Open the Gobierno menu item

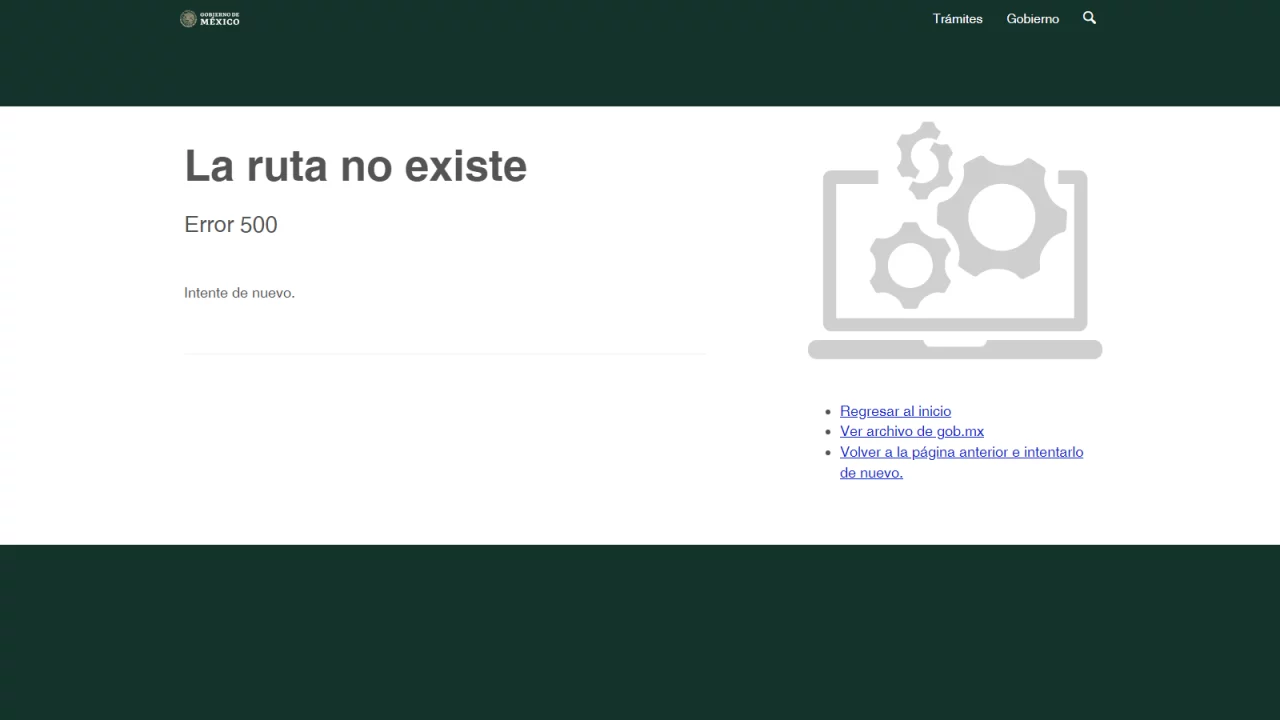pyautogui.click(x=1033, y=19)
